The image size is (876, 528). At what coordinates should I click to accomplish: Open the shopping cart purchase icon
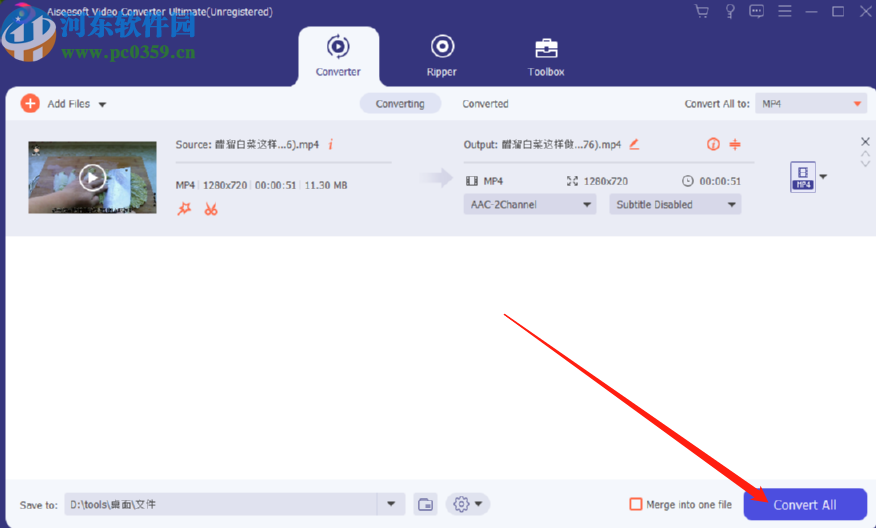pos(702,11)
